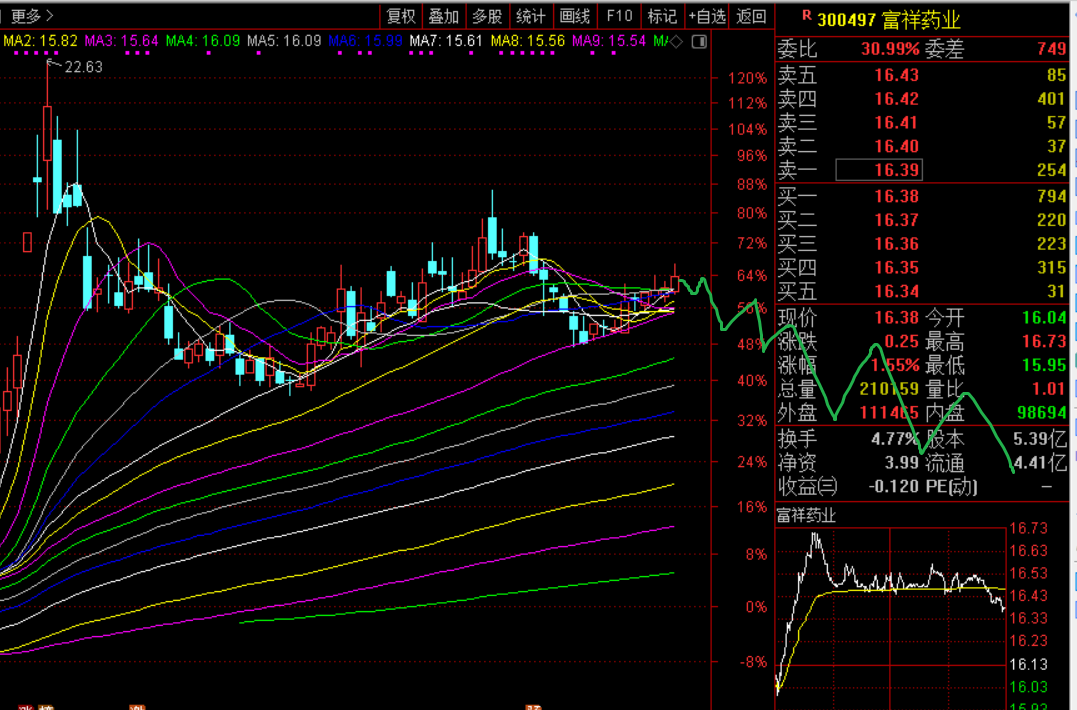The height and width of the screenshot is (710, 1077).
Task: Click the 内盘 98694 value
Action: [x=1041, y=413]
